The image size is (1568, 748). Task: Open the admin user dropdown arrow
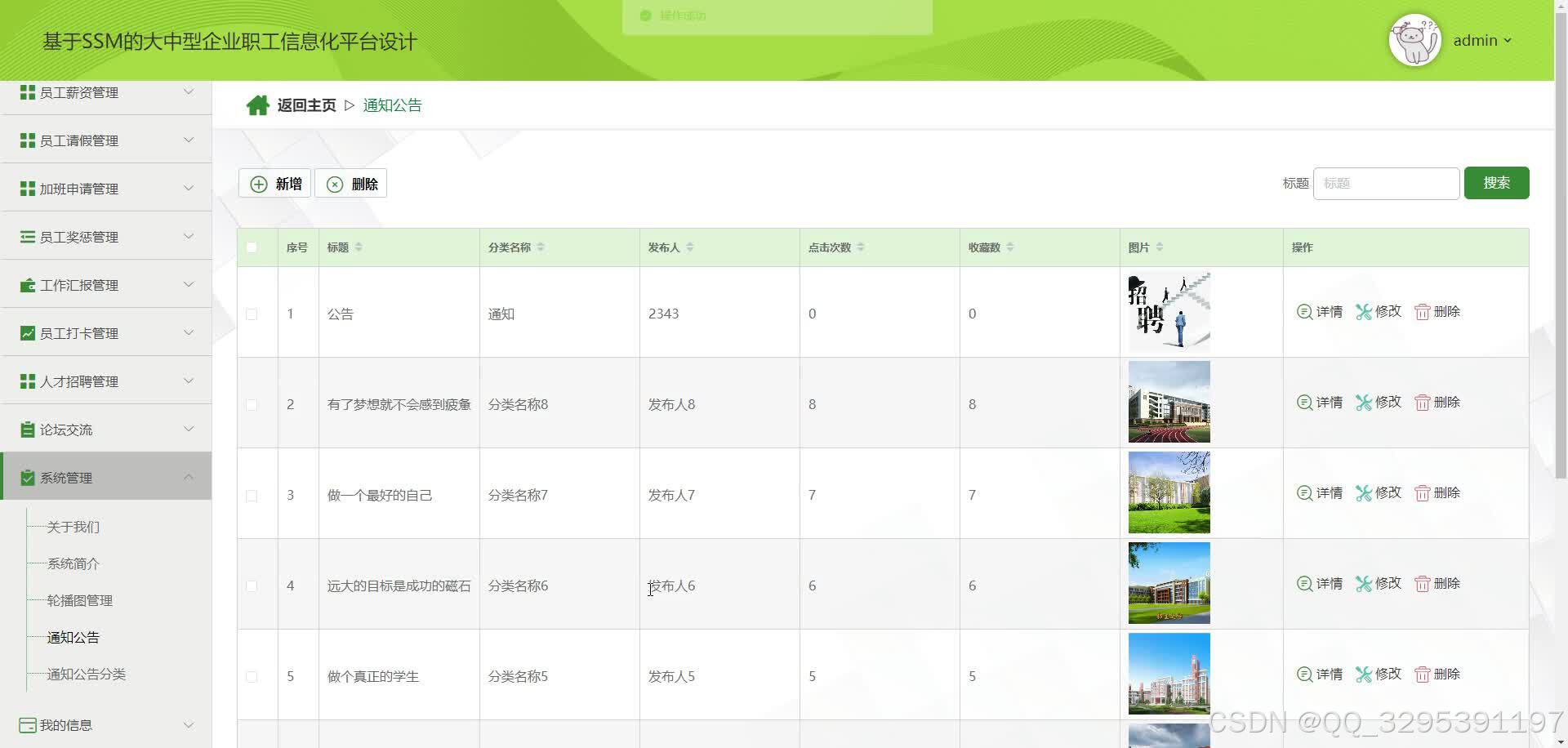pos(1508,41)
